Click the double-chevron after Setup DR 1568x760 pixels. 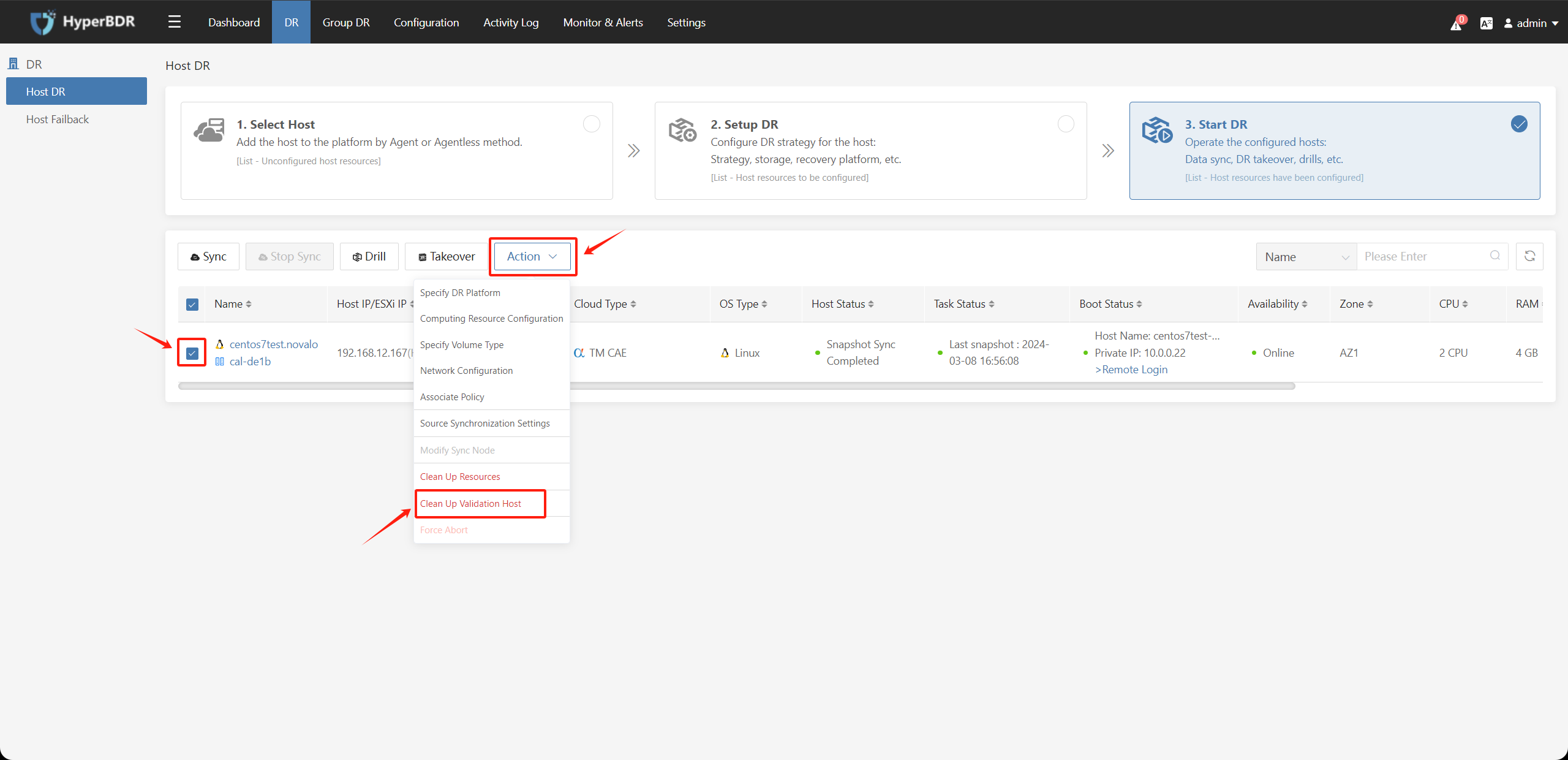click(1108, 151)
